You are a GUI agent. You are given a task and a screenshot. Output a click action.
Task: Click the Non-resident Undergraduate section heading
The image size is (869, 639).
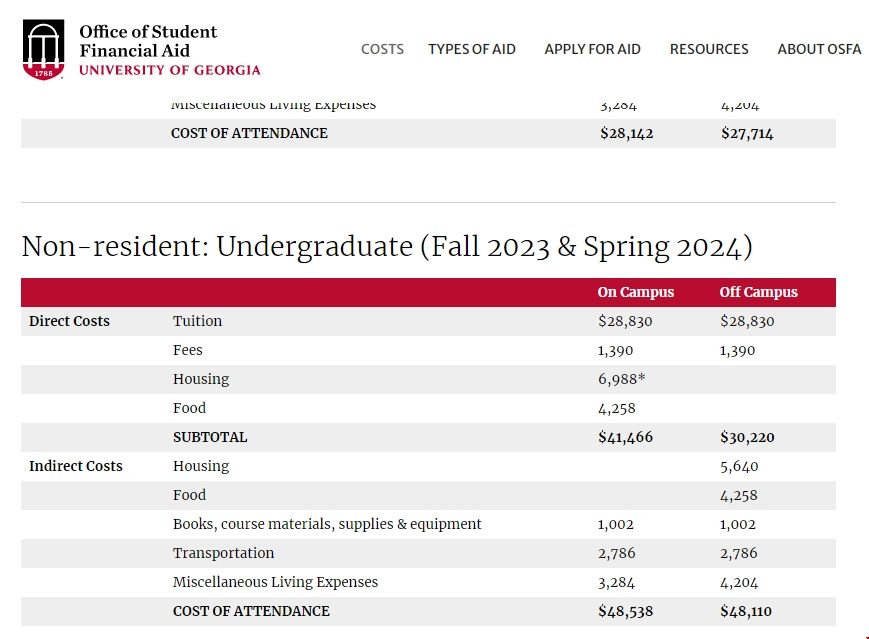pos(386,247)
